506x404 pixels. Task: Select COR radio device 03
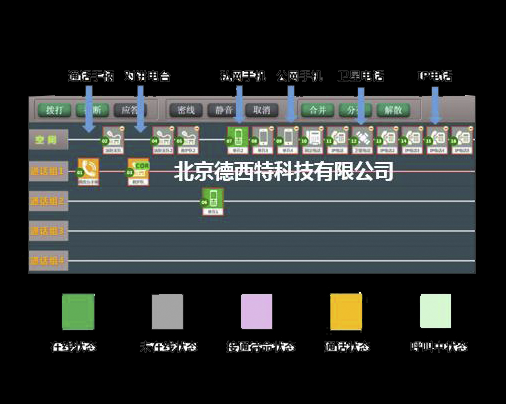click(x=138, y=172)
